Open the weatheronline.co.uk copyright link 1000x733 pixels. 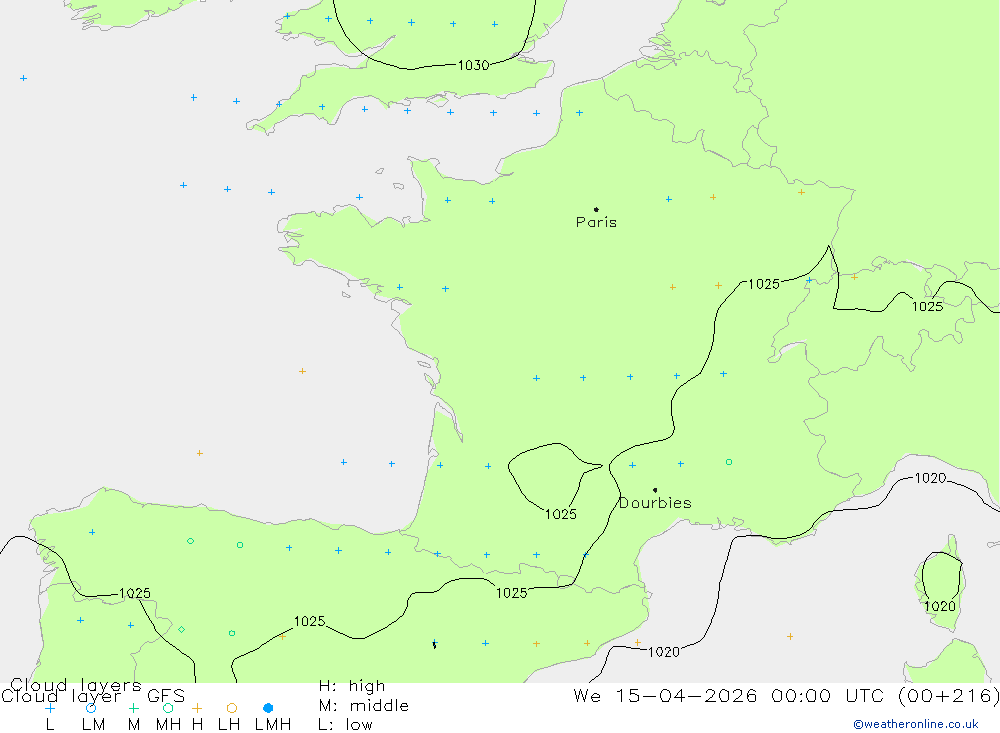click(916, 724)
